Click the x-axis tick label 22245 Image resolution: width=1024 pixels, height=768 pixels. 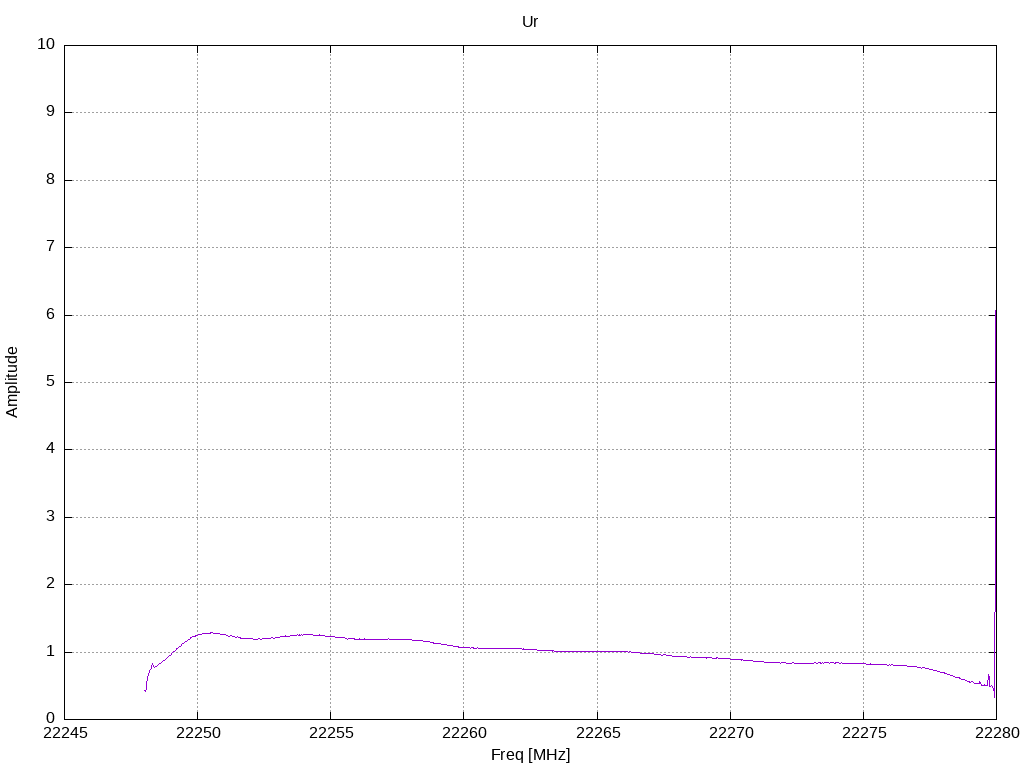65,733
